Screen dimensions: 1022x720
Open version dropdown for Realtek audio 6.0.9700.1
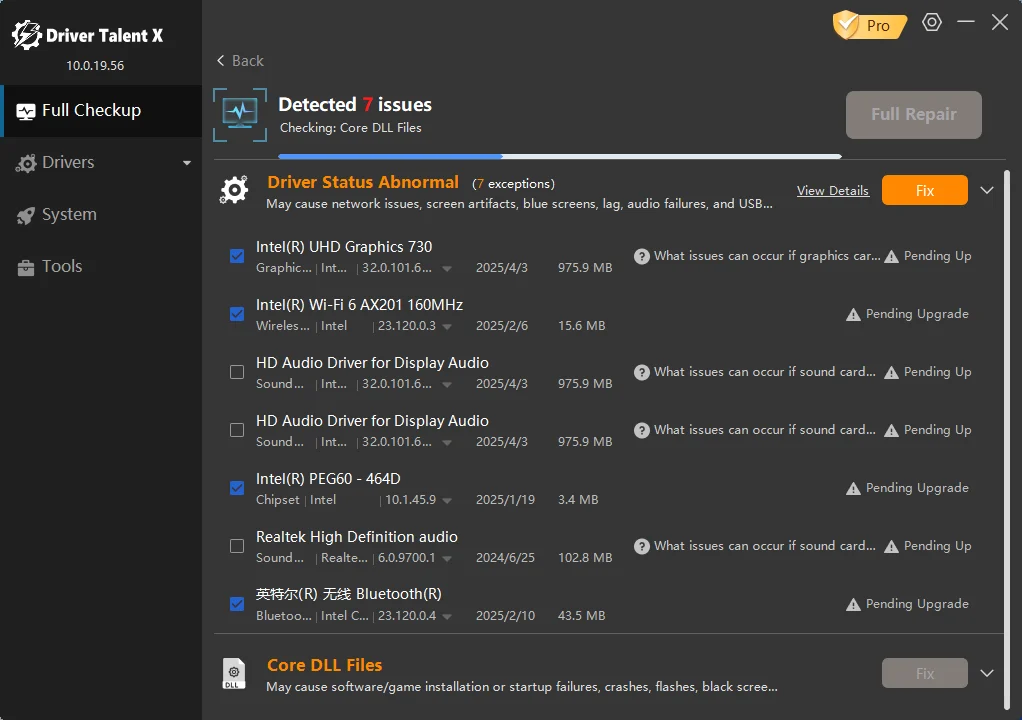click(447, 558)
